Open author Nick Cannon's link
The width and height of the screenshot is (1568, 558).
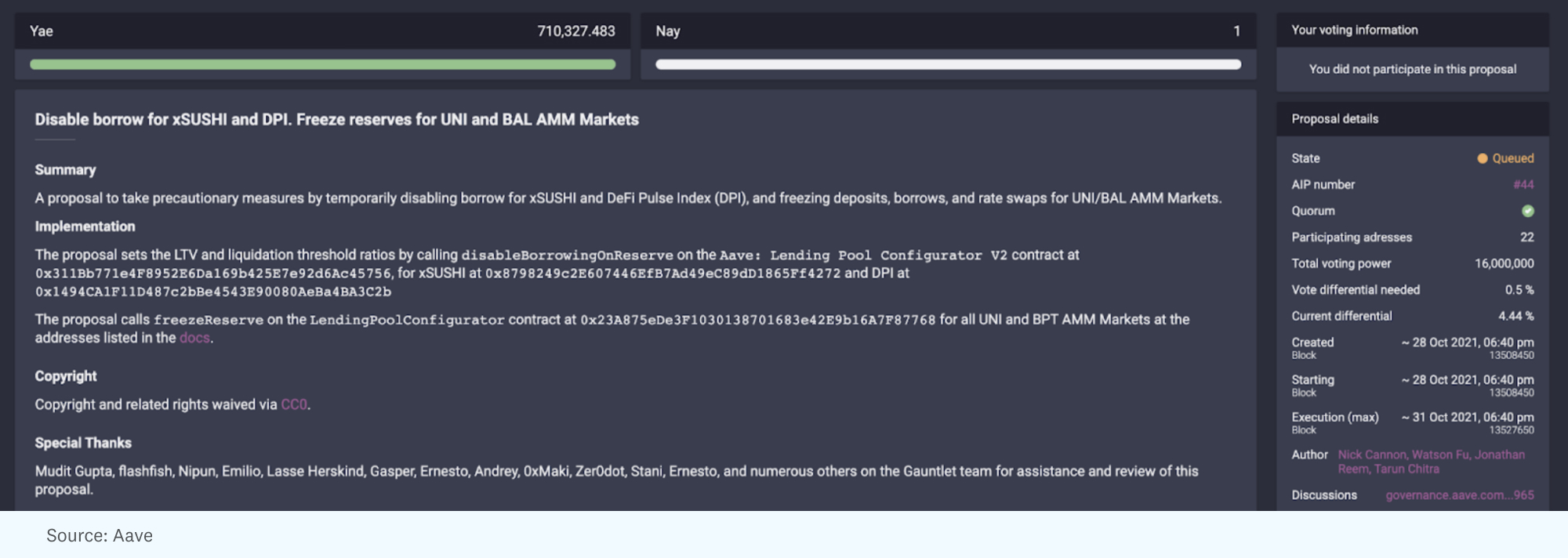tap(1371, 455)
